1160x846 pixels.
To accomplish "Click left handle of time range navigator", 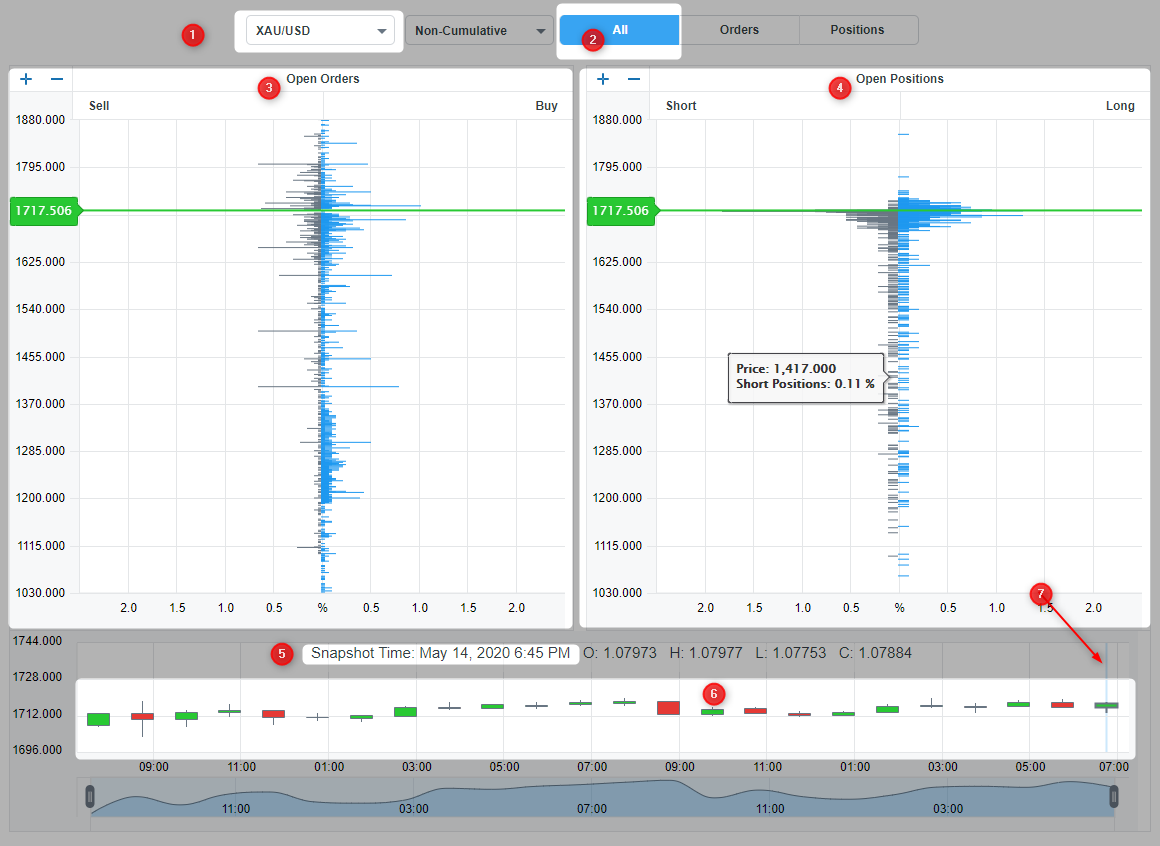I will [x=90, y=796].
